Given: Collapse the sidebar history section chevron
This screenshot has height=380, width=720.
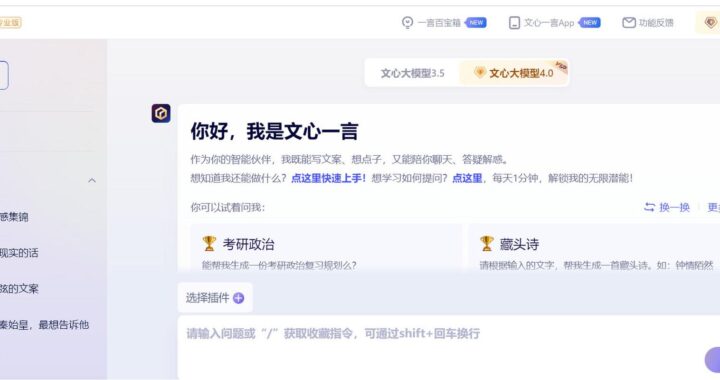Looking at the screenshot, I should point(92,180).
